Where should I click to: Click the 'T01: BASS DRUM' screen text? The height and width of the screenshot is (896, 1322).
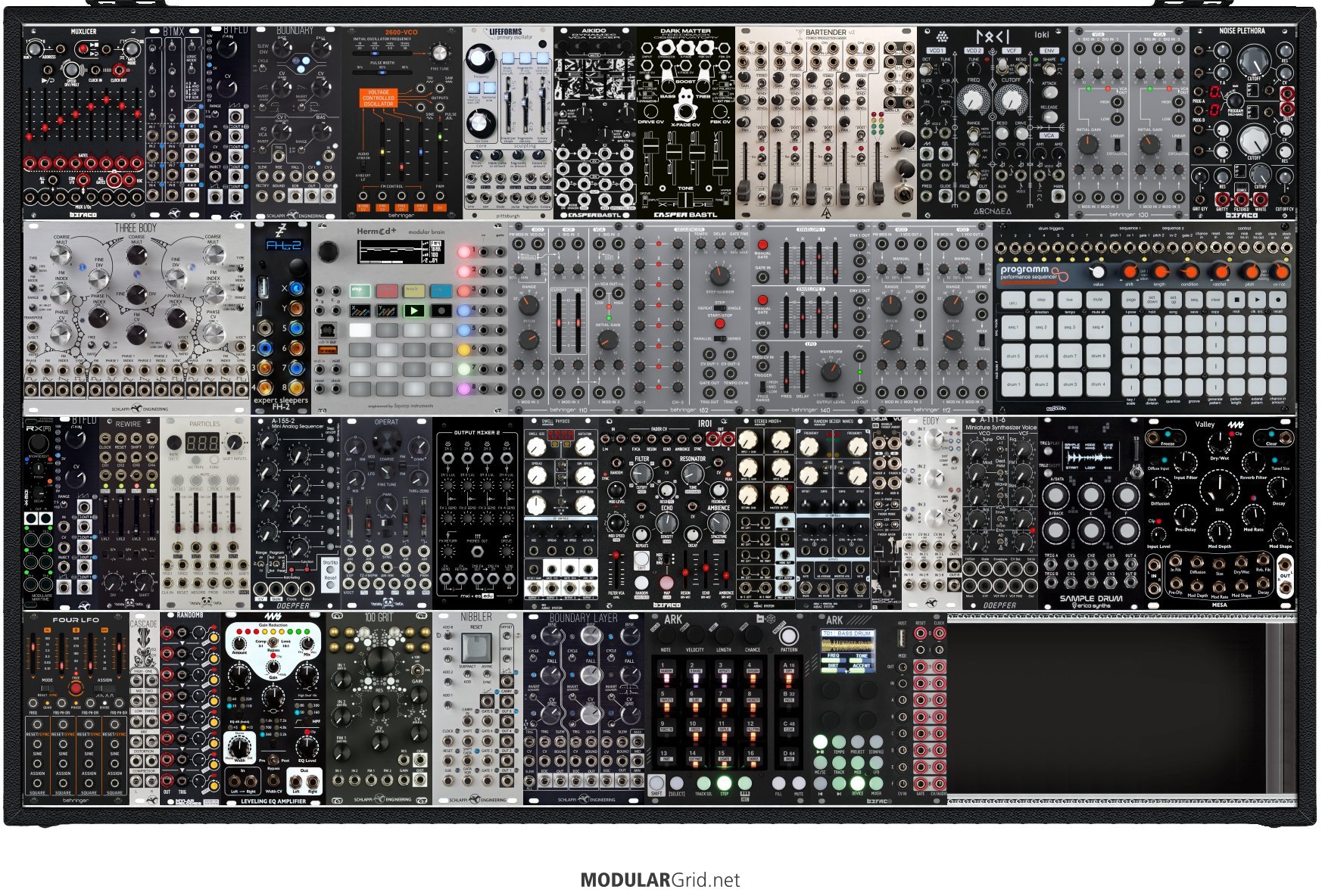[x=847, y=633]
